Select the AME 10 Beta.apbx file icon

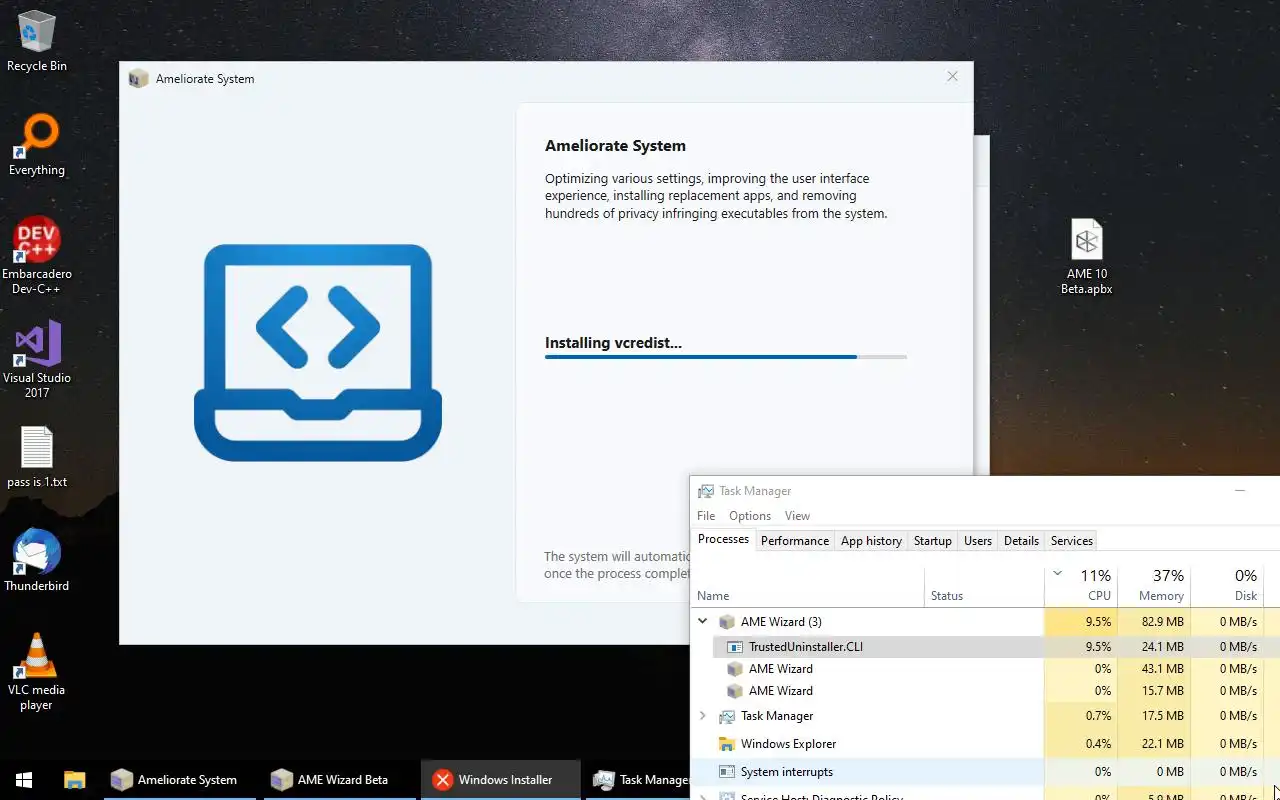point(1086,256)
